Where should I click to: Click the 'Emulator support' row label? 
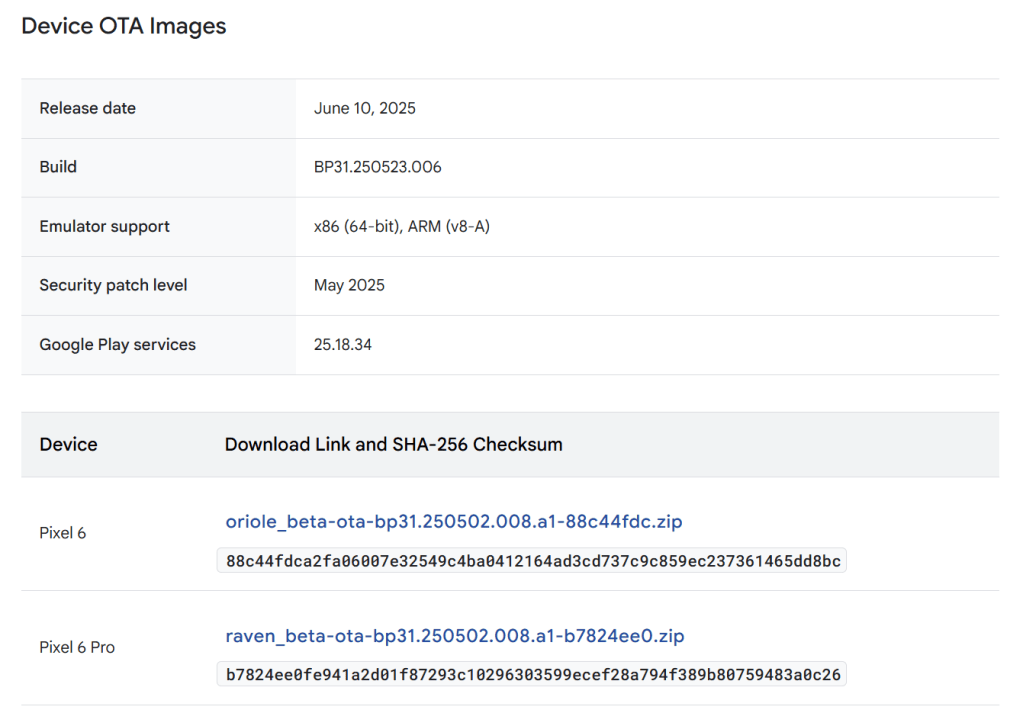[105, 227]
